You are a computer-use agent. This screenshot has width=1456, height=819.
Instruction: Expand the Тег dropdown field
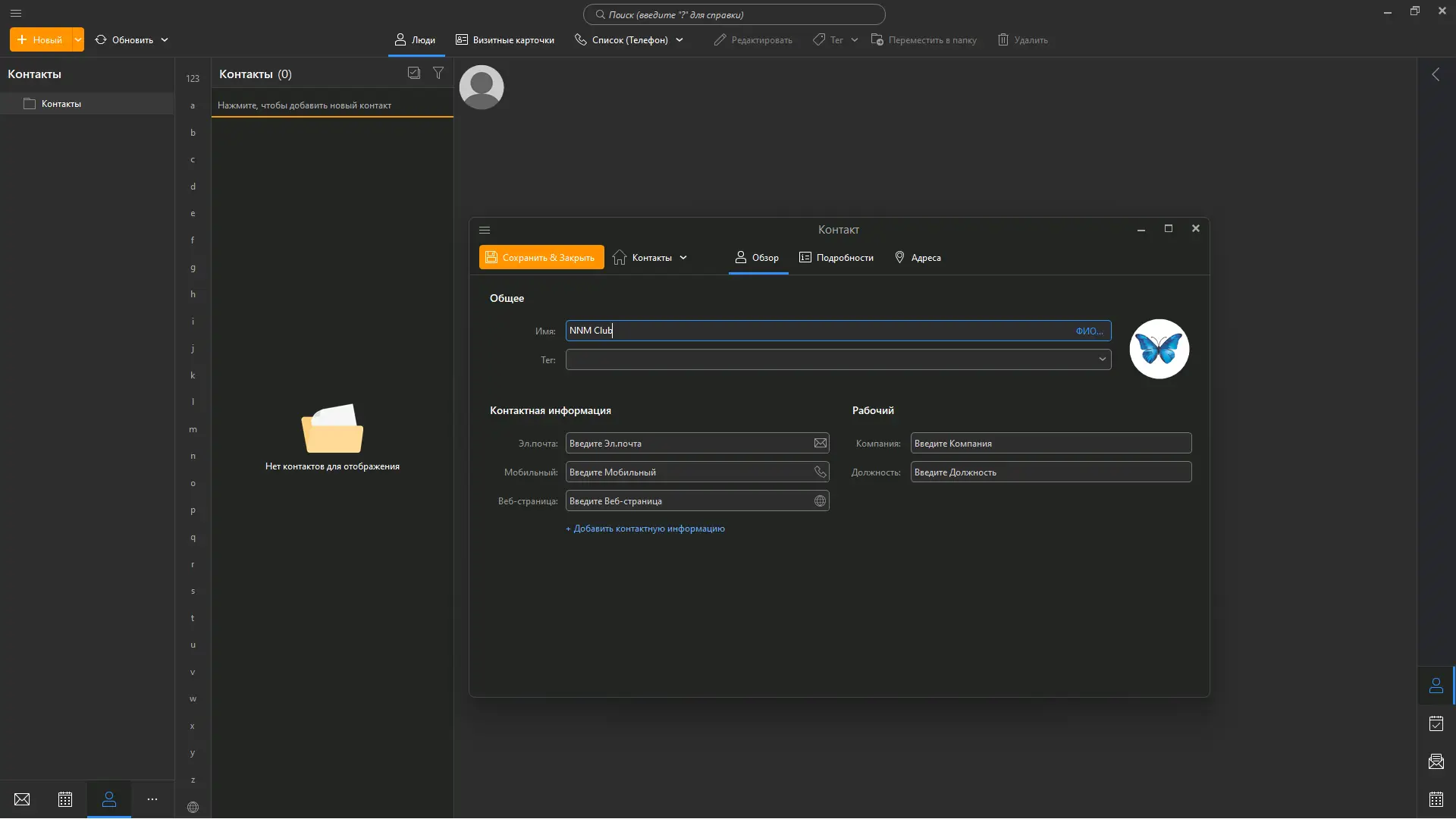coord(1102,359)
